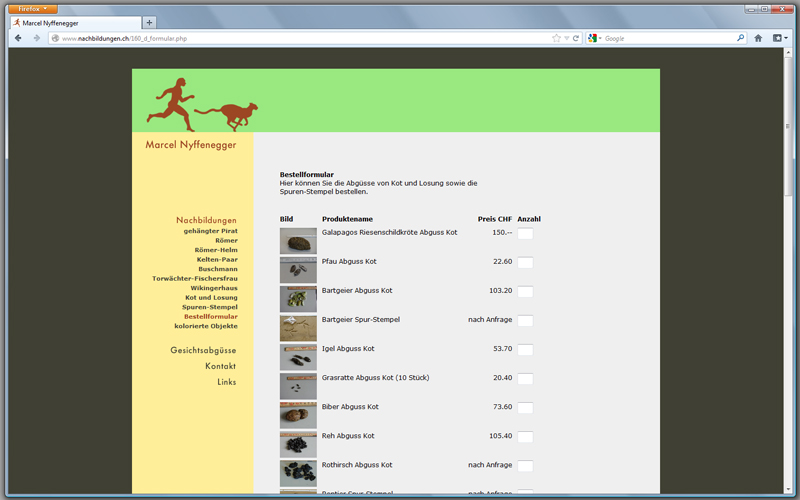Select the Marcel Nyffenegger tab
The image size is (800, 500).
coord(75,22)
